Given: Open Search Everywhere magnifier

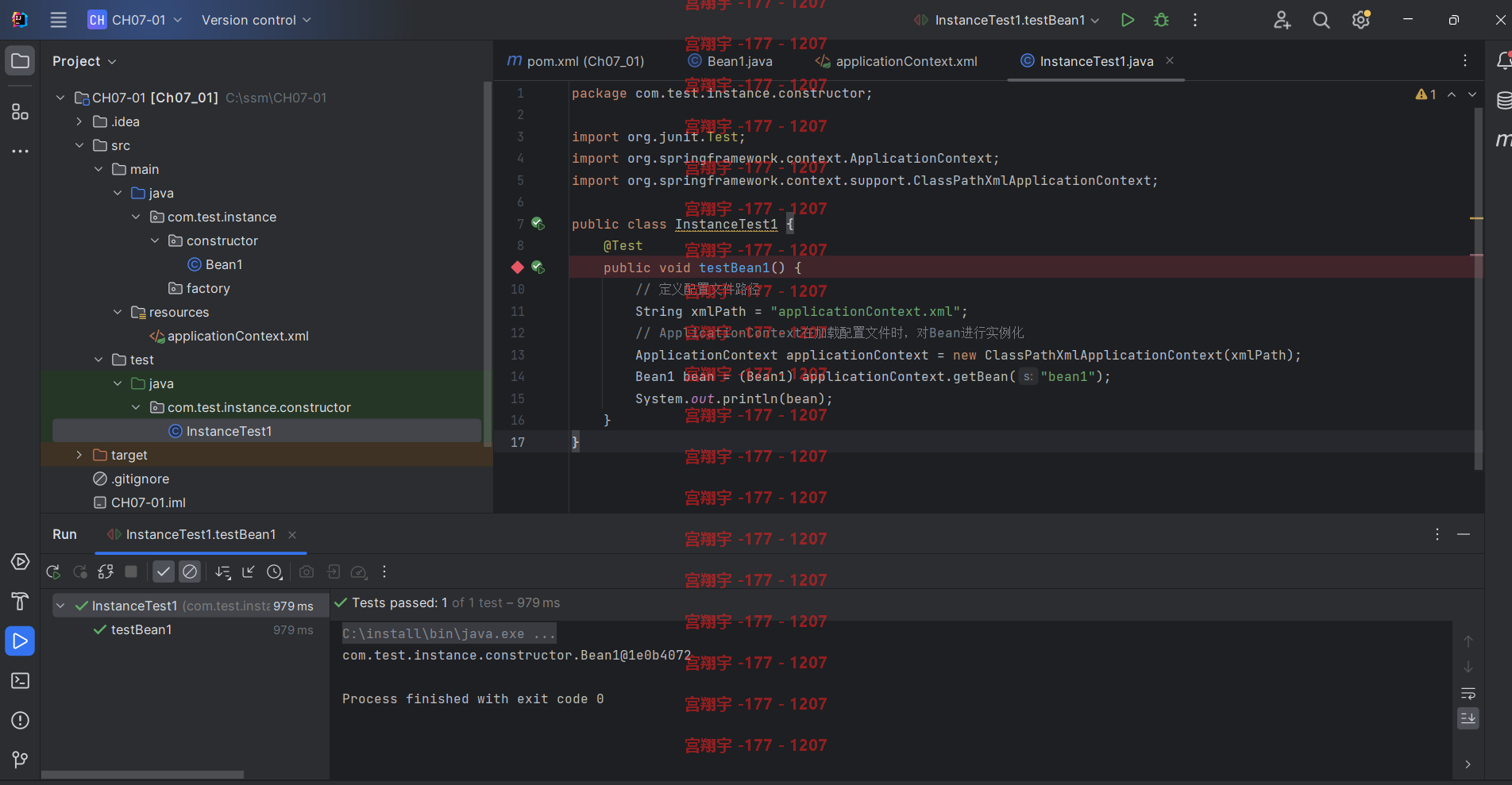Looking at the screenshot, I should pyautogui.click(x=1321, y=20).
